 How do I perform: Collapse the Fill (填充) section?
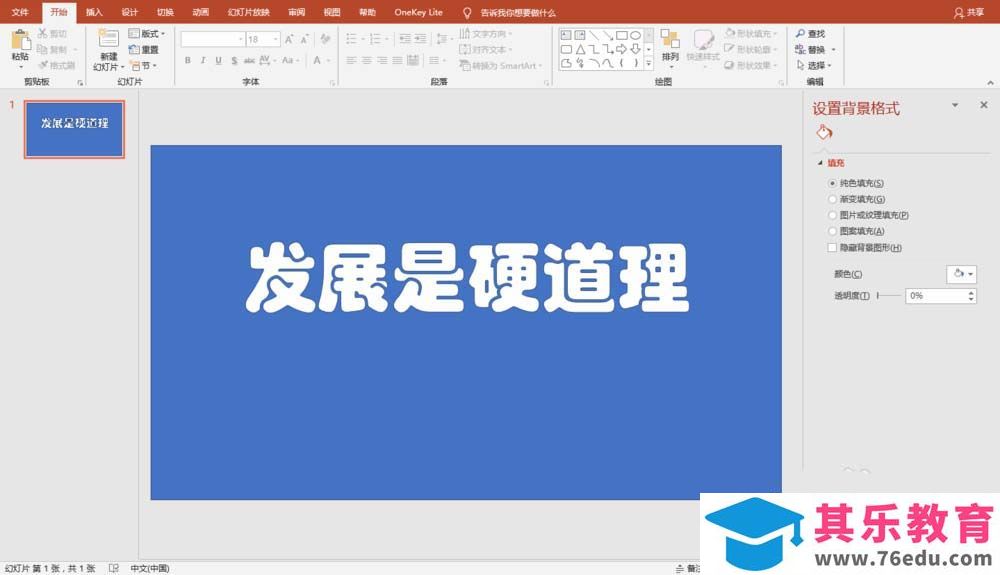tap(821, 163)
